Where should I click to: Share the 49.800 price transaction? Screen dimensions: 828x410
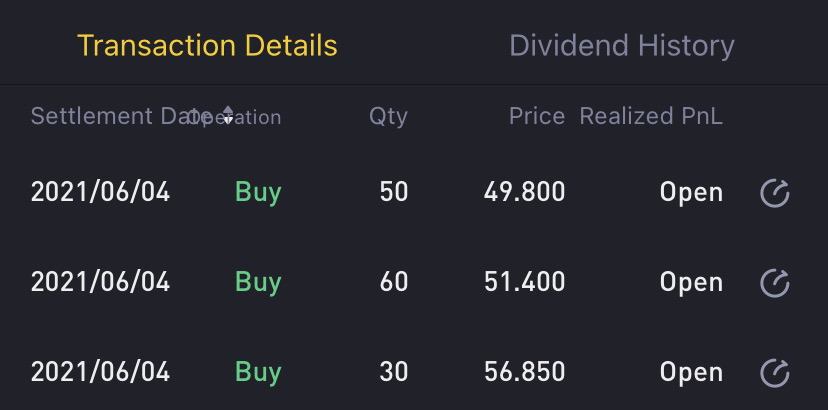pos(775,192)
